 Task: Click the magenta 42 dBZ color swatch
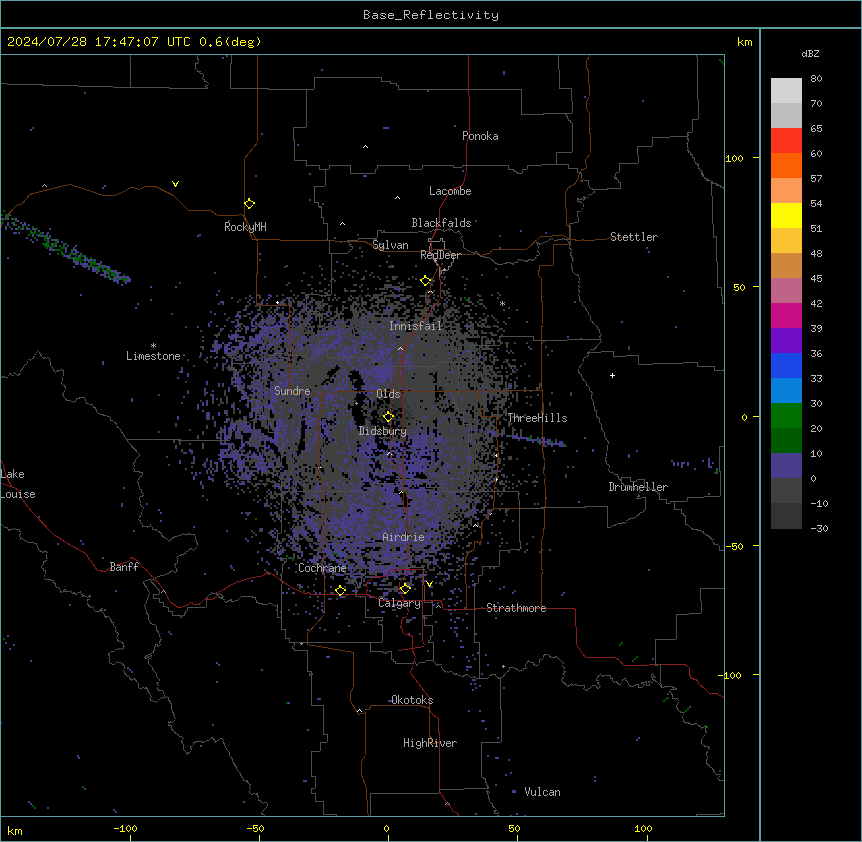[x=786, y=315]
